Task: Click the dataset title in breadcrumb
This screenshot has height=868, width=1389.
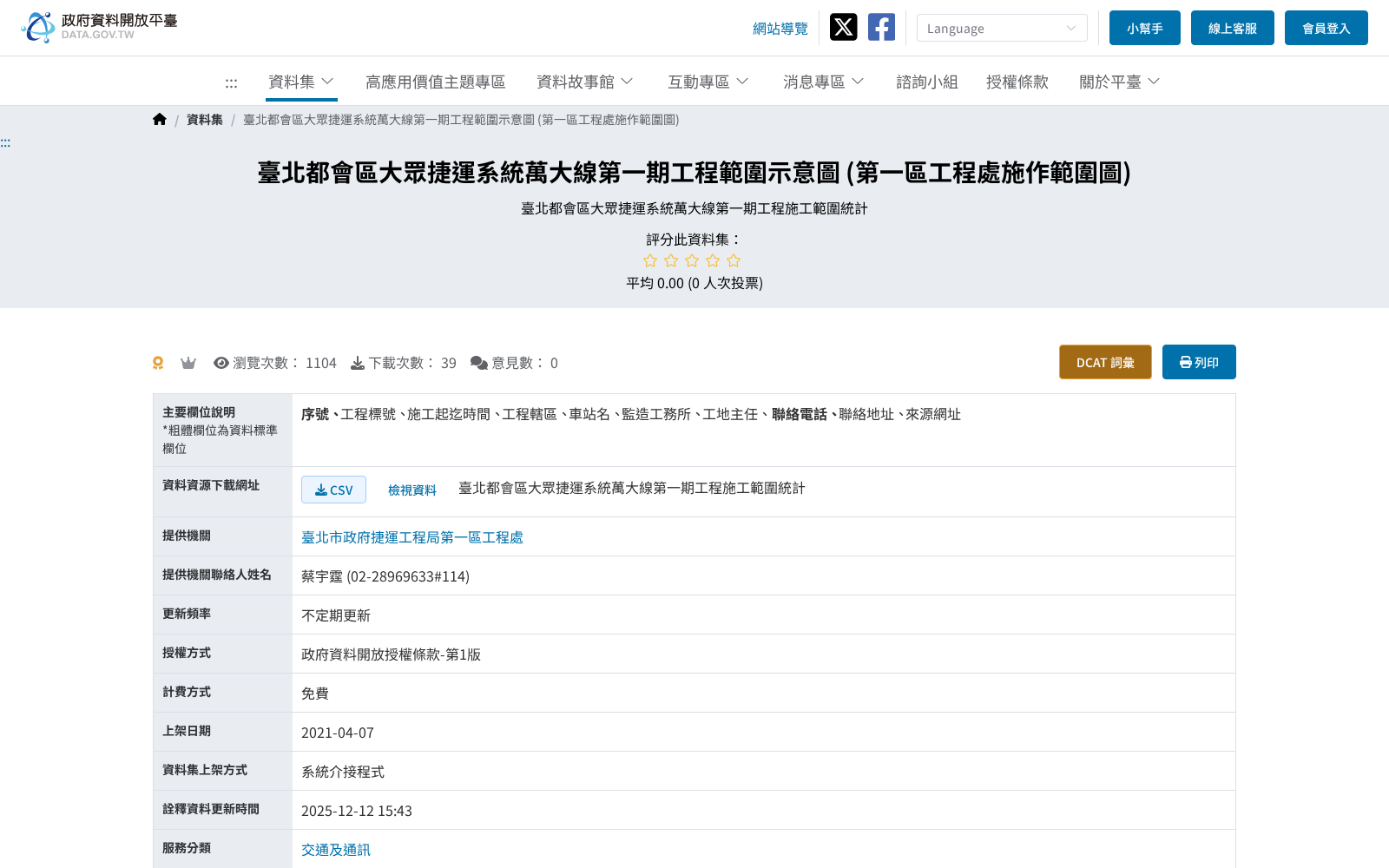Action: coord(461,120)
